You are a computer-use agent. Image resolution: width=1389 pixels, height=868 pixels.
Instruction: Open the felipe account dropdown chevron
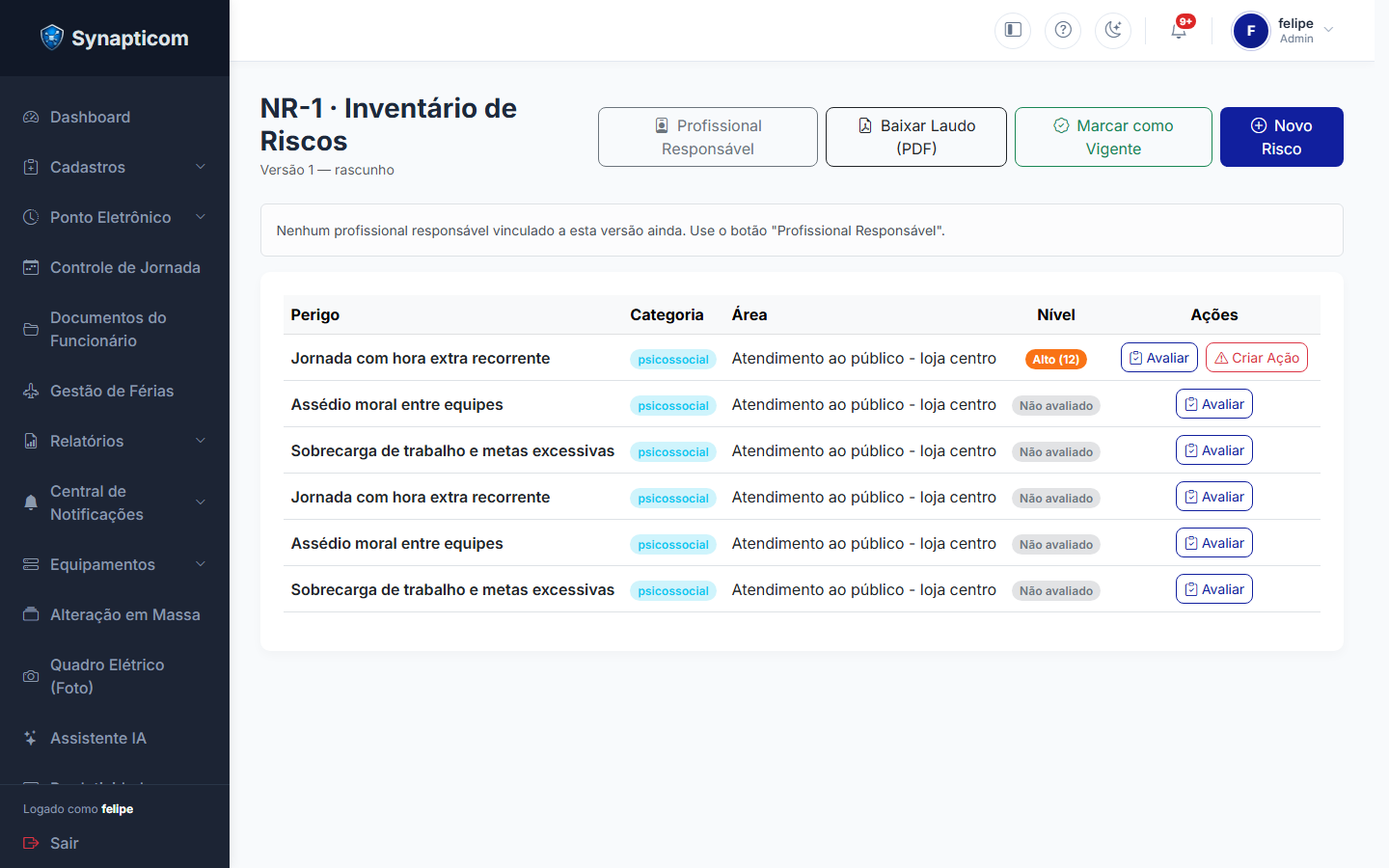(1329, 30)
